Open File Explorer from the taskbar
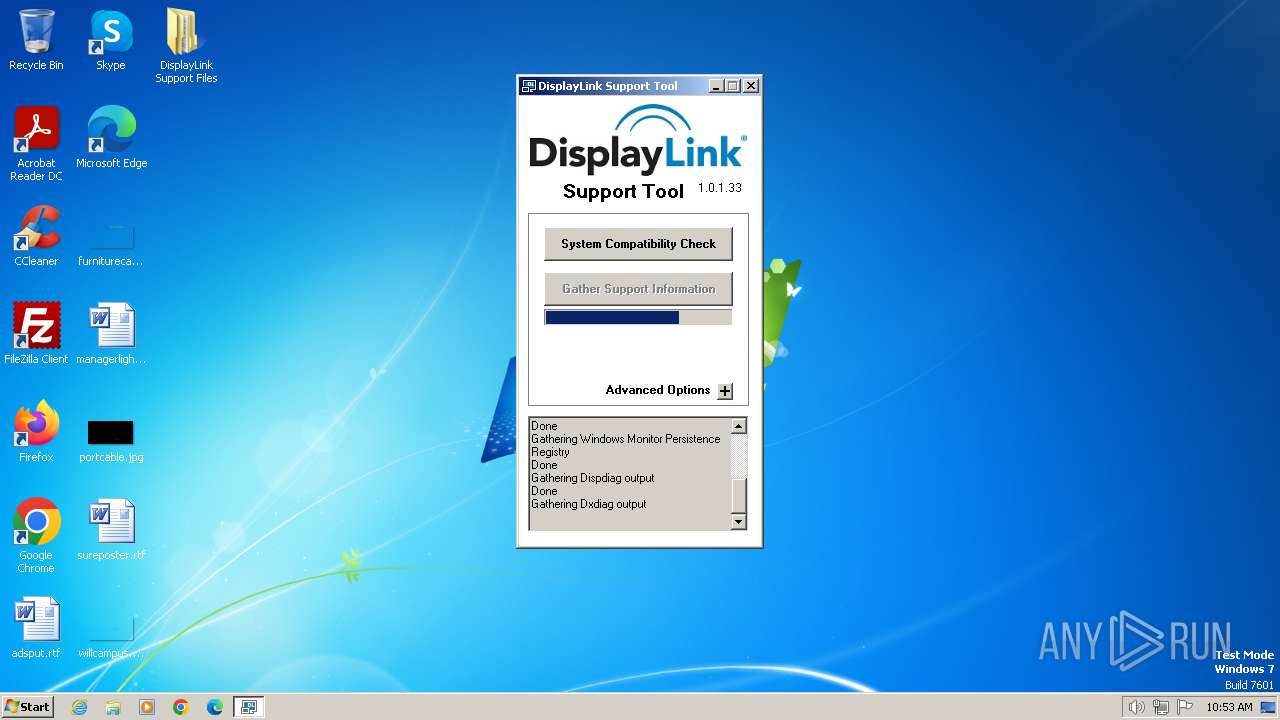This screenshot has width=1280, height=720. [113, 707]
